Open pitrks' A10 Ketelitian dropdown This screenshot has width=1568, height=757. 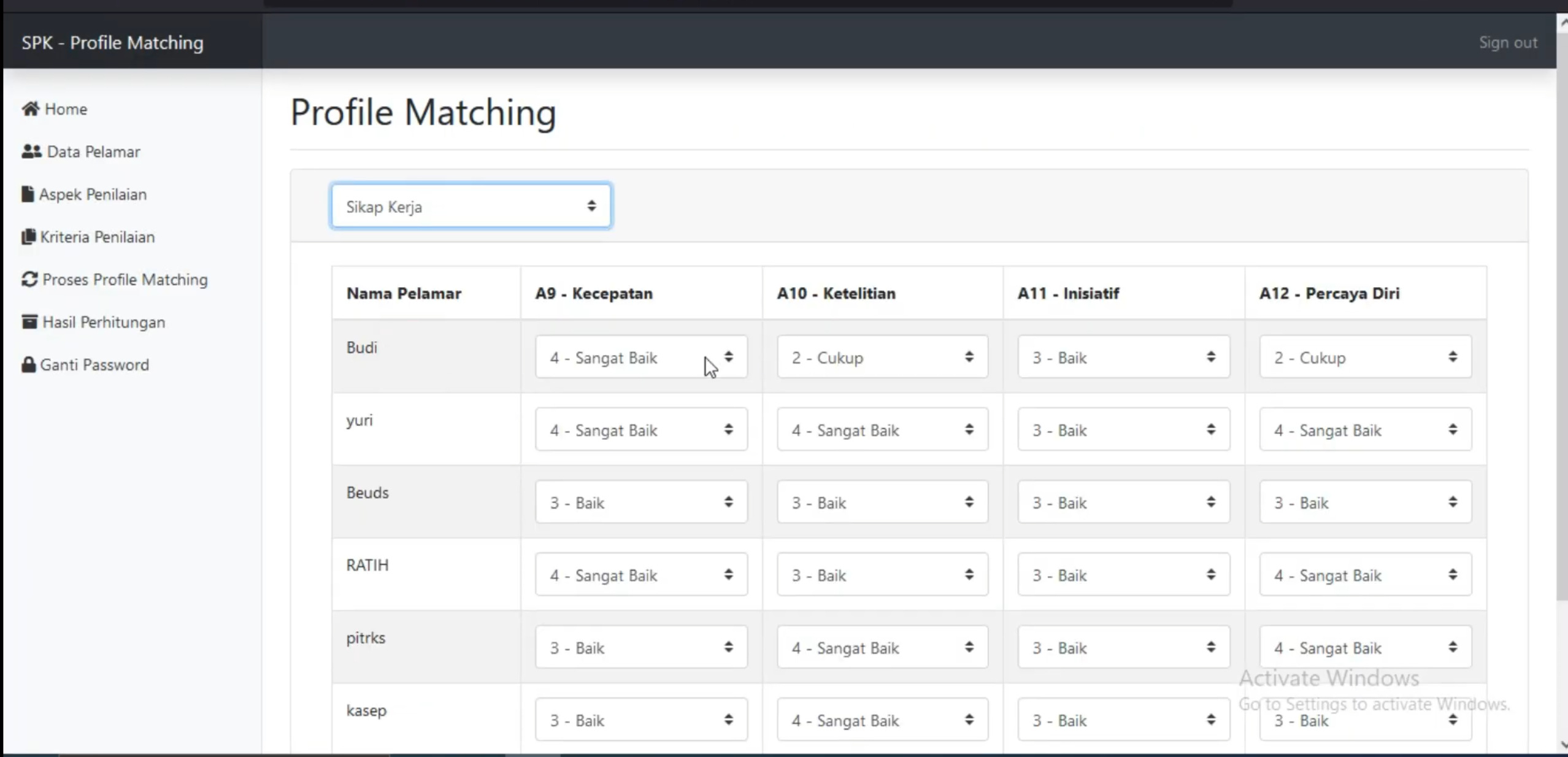coord(882,647)
